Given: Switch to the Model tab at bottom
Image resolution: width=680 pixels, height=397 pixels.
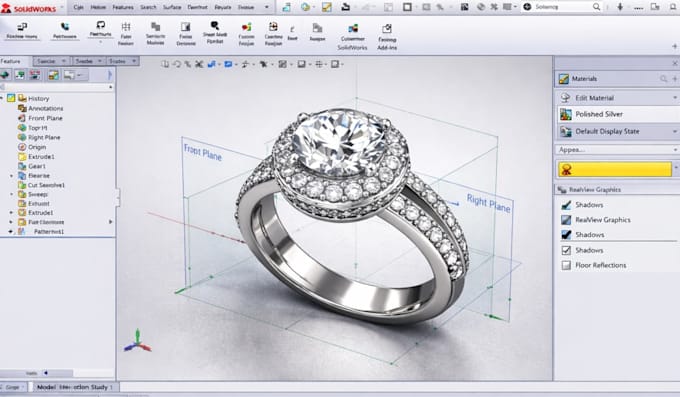Looking at the screenshot, I should click(x=46, y=387).
